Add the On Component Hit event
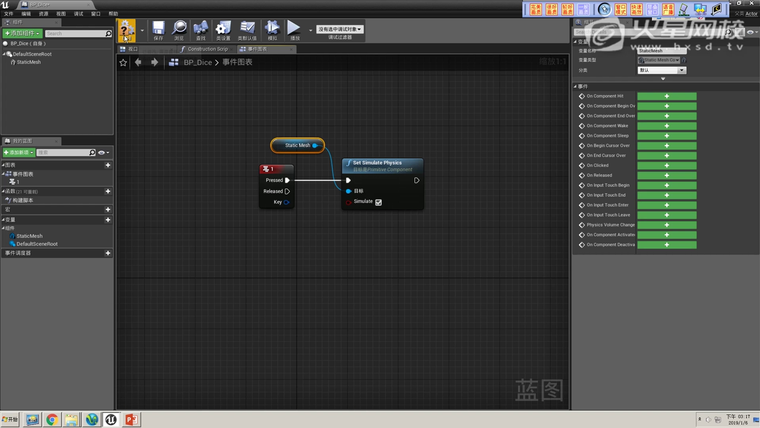The image size is (760, 428). tap(666, 96)
